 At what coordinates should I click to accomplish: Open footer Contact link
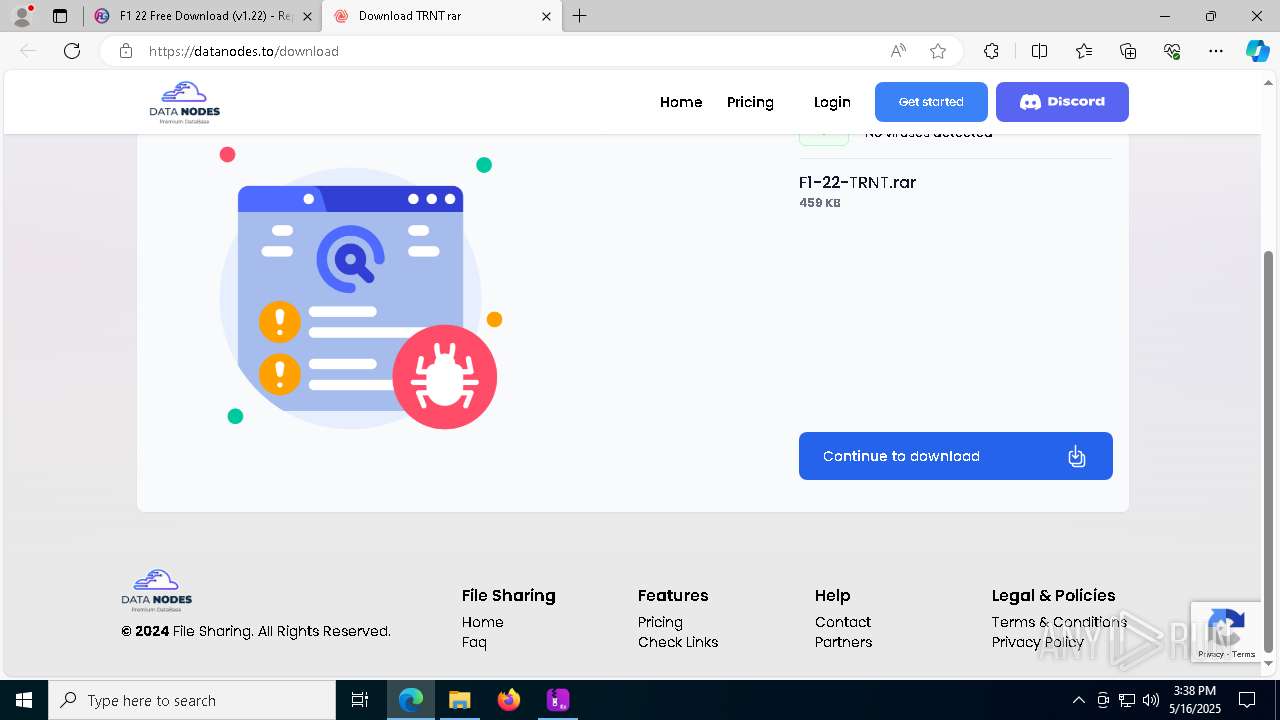pos(843,622)
